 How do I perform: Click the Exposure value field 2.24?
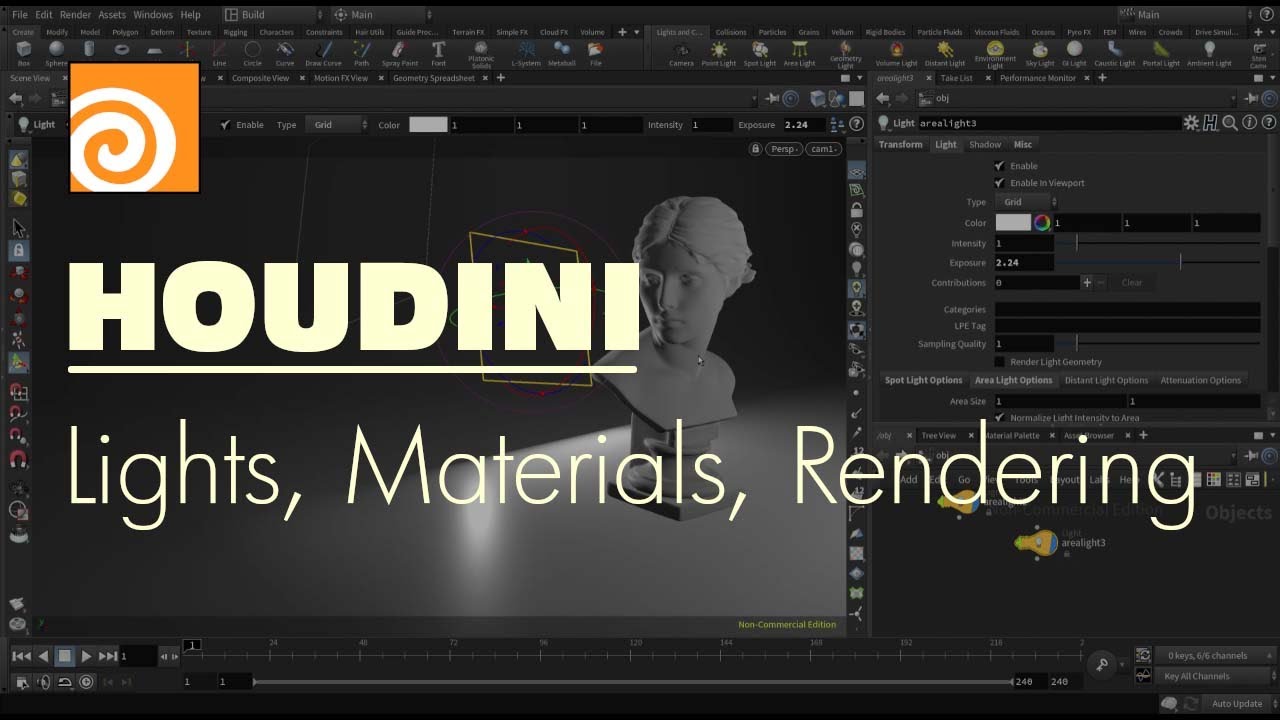[x=1024, y=263]
